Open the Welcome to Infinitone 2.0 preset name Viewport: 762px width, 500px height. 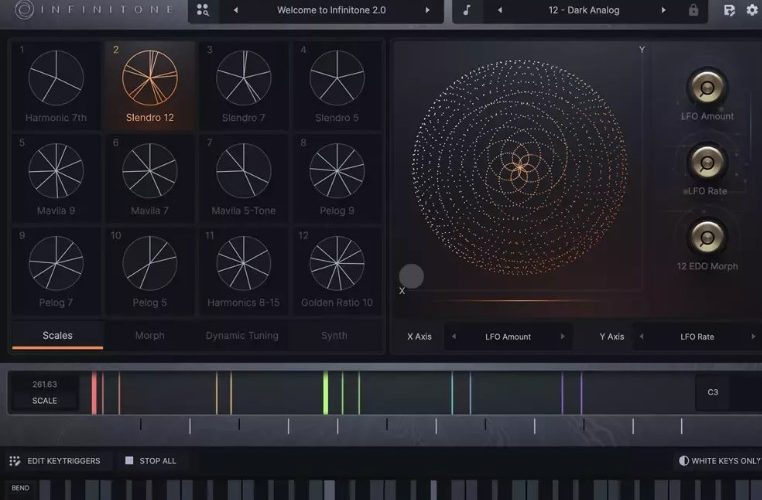point(331,10)
